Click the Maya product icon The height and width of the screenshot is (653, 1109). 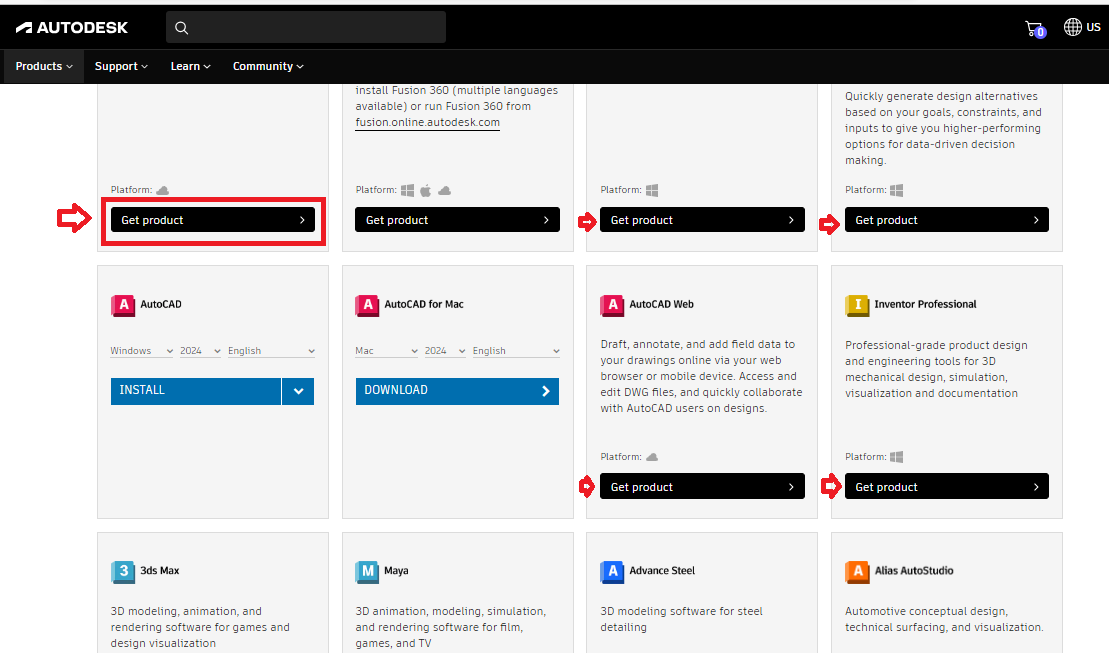click(x=367, y=572)
